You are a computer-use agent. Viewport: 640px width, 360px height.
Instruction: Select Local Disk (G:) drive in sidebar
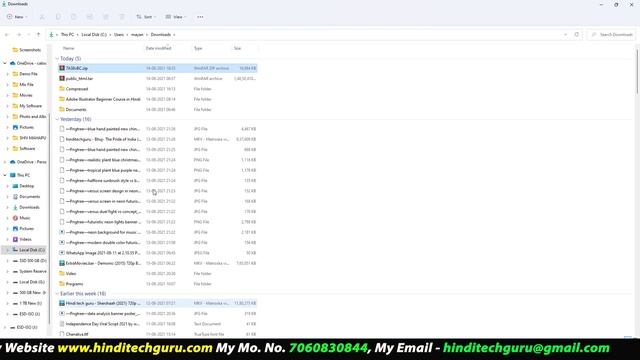click(29, 282)
